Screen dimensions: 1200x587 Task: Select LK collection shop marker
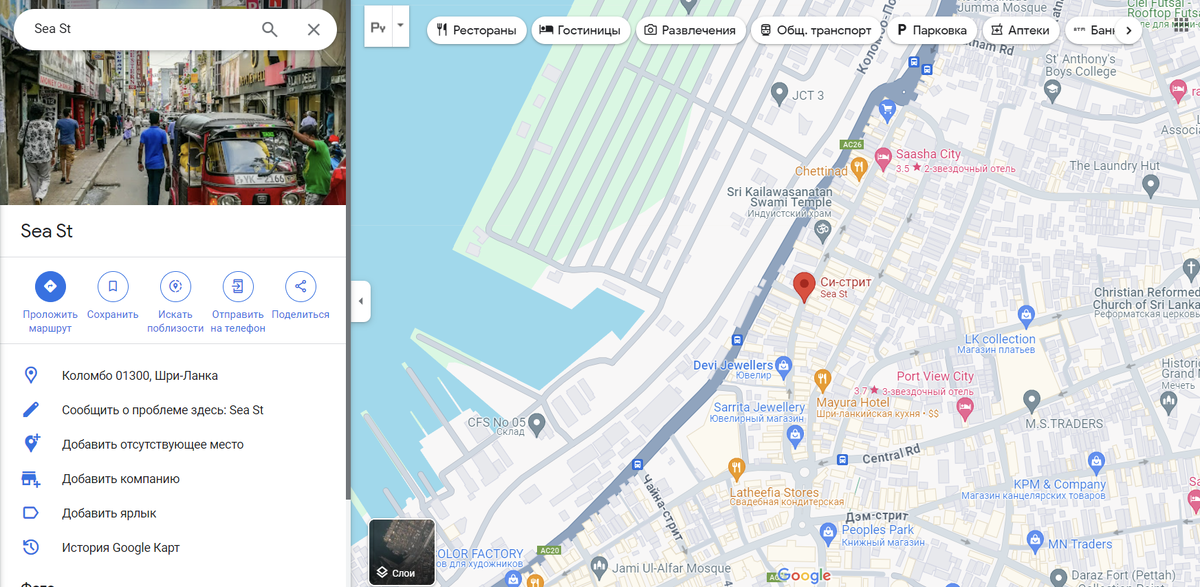[1026, 318]
